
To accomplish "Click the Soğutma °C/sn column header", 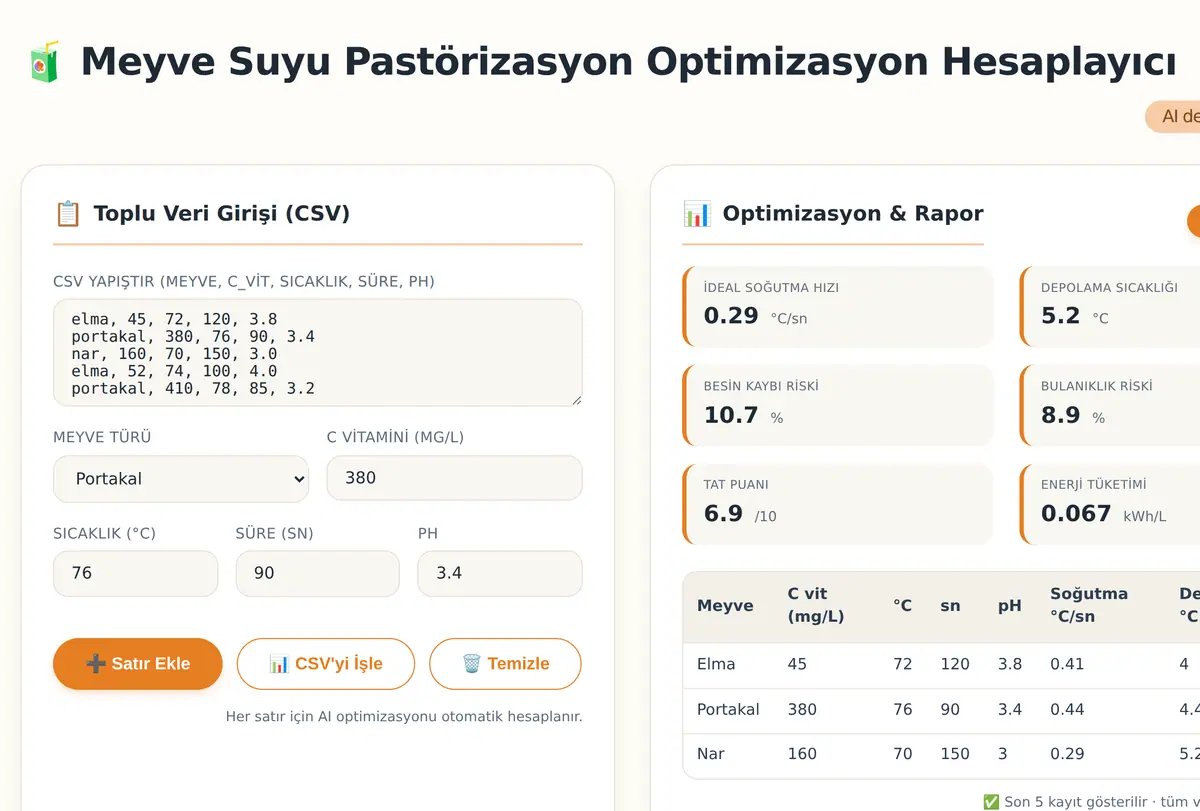I will [1089, 606].
